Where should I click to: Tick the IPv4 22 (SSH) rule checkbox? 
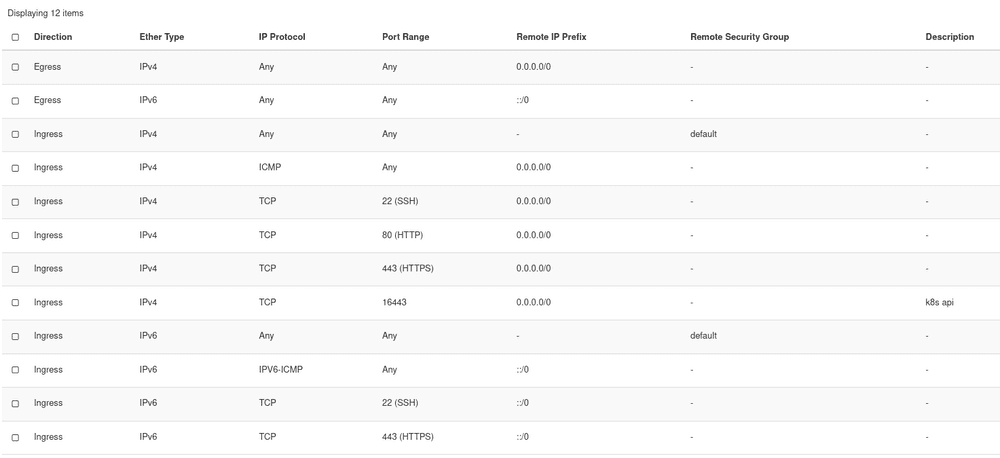[x=15, y=202]
